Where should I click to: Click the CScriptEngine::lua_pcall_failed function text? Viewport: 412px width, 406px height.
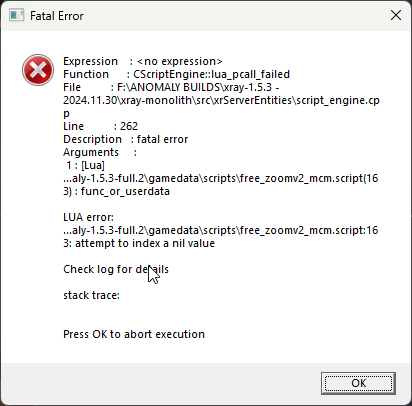211,74
